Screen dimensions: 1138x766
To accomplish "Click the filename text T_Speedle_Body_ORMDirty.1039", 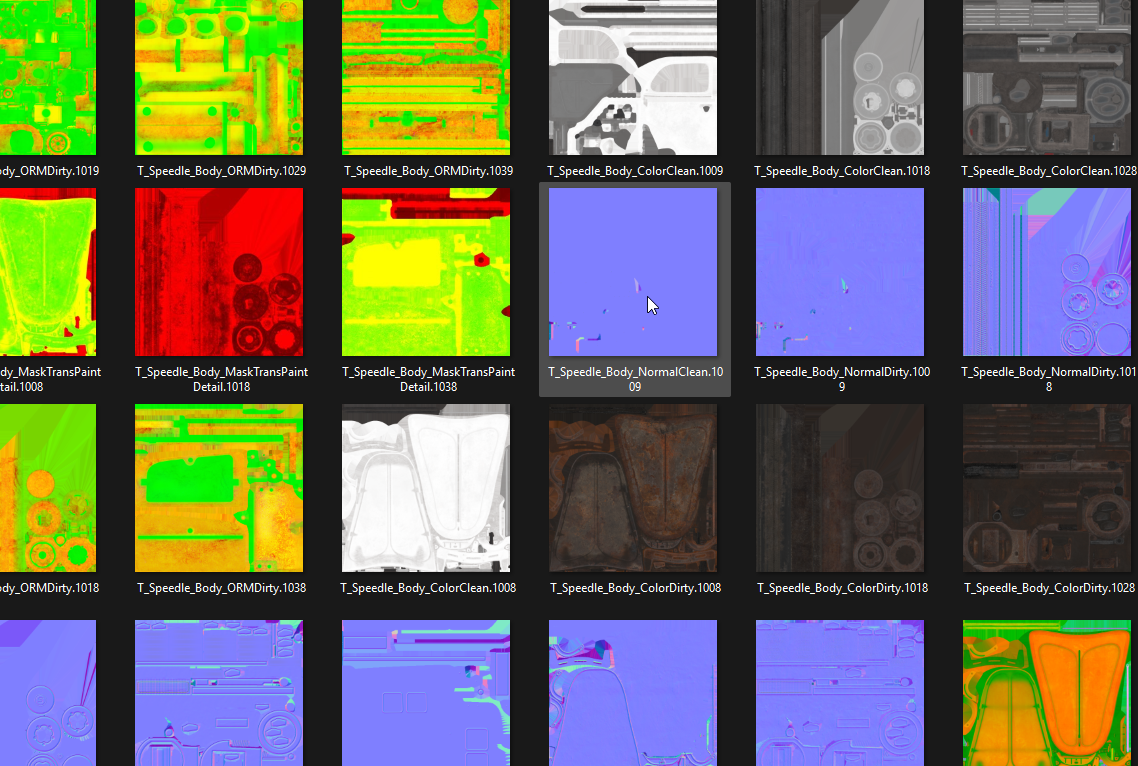I will click(428, 171).
